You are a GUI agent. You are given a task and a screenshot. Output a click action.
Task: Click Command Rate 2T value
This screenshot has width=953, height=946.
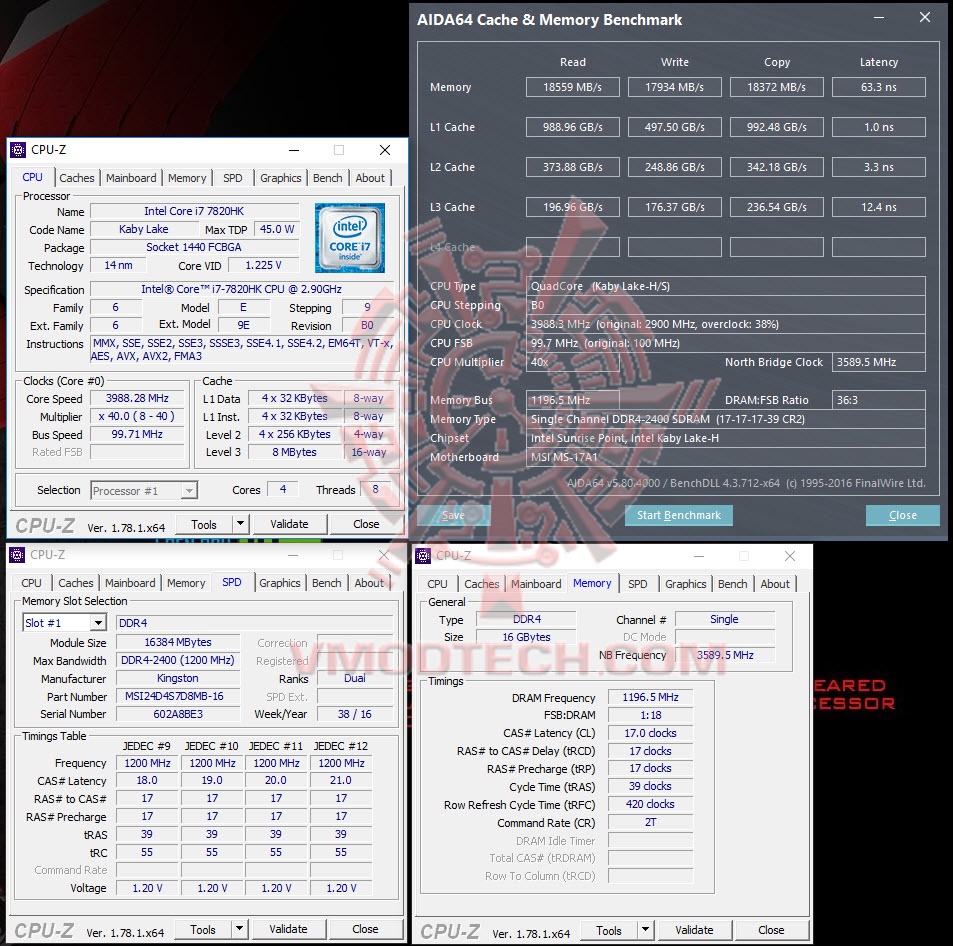coord(650,823)
